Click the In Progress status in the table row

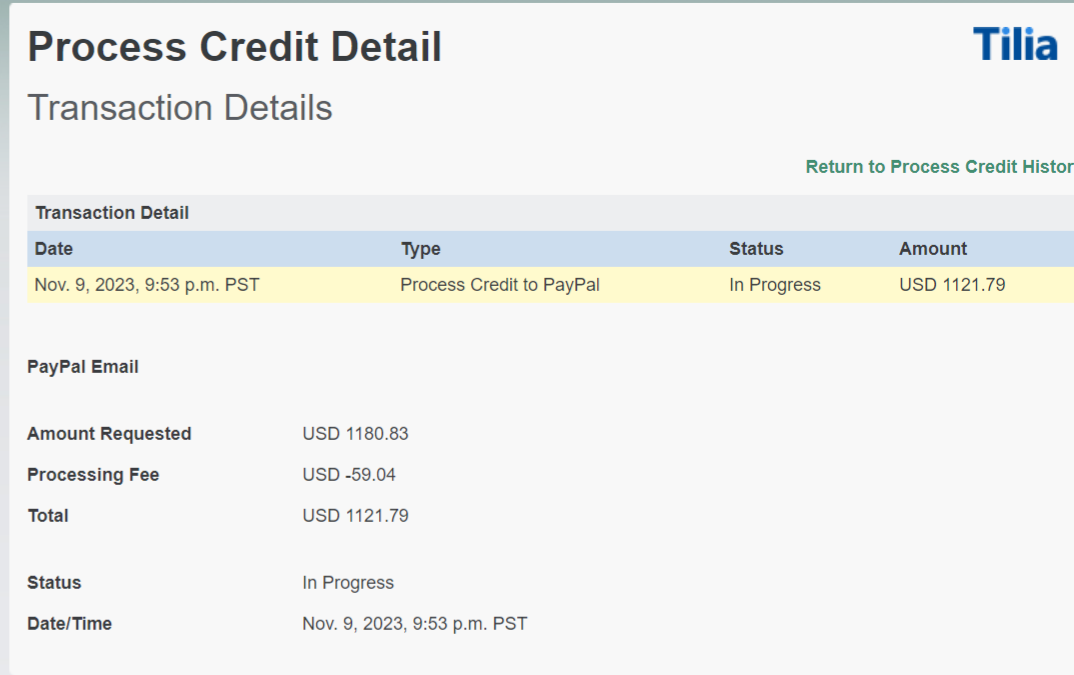[x=775, y=285]
